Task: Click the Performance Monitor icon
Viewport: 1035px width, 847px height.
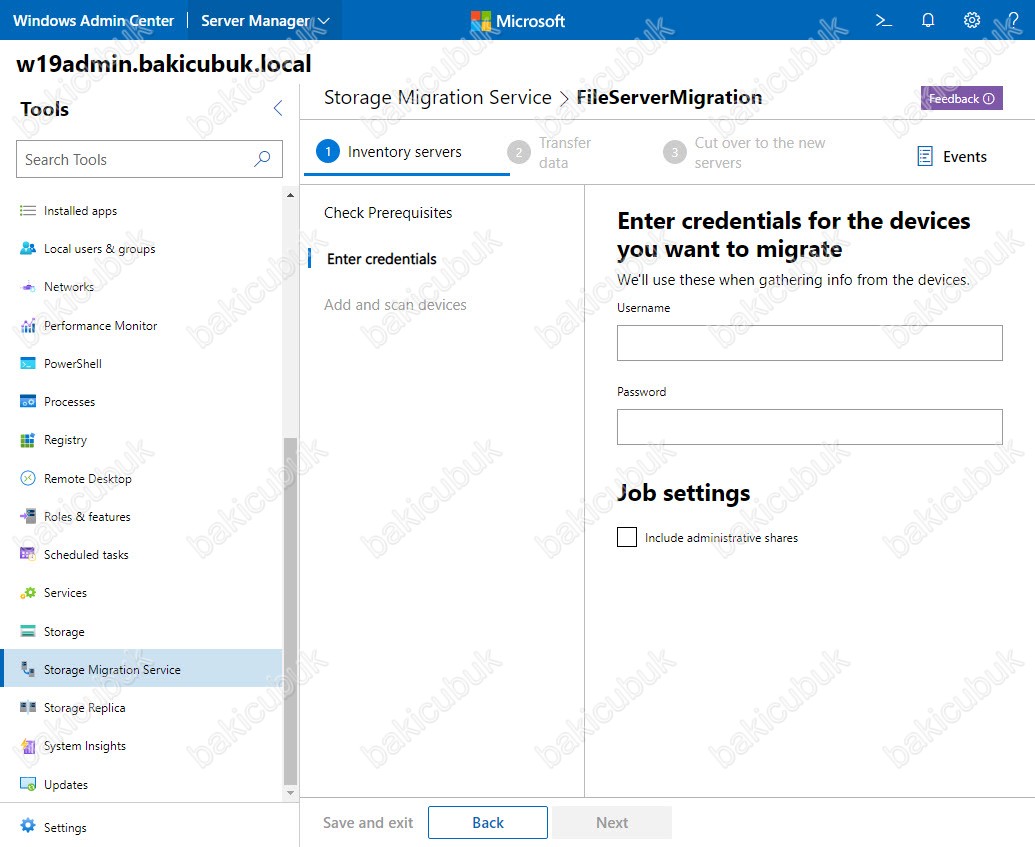Action: 28,325
